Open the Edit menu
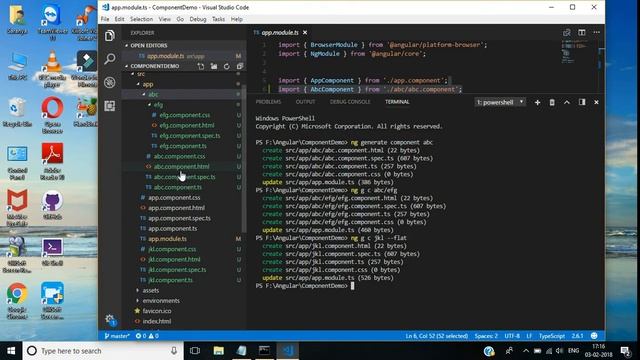Viewport: 640px width, 360px height. (119, 19)
